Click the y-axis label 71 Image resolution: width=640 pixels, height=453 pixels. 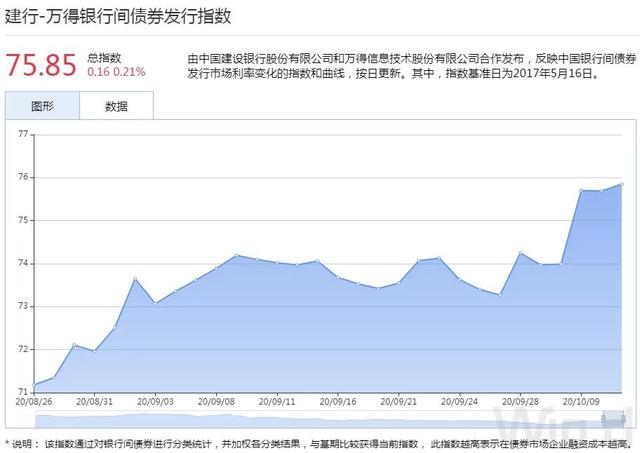coord(23,392)
